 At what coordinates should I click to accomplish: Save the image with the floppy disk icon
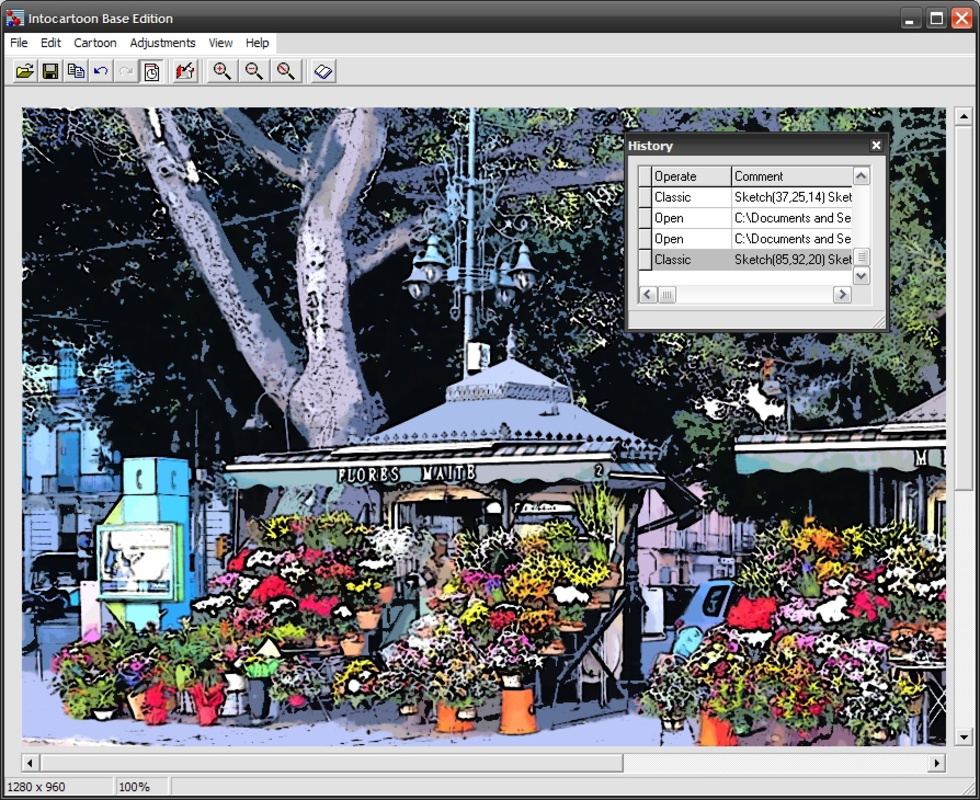coord(50,71)
